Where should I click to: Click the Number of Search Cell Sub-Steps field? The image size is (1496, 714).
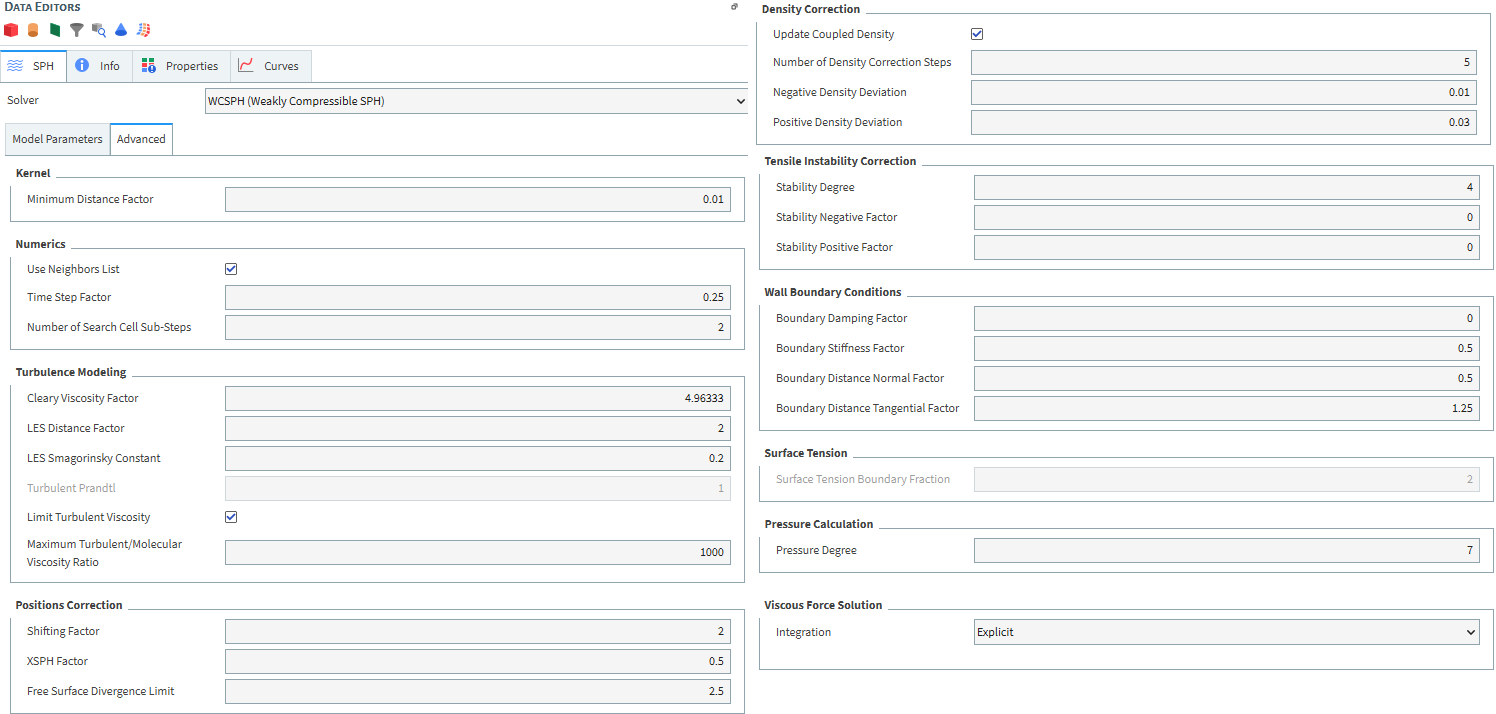pyautogui.click(x=478, y=327)
